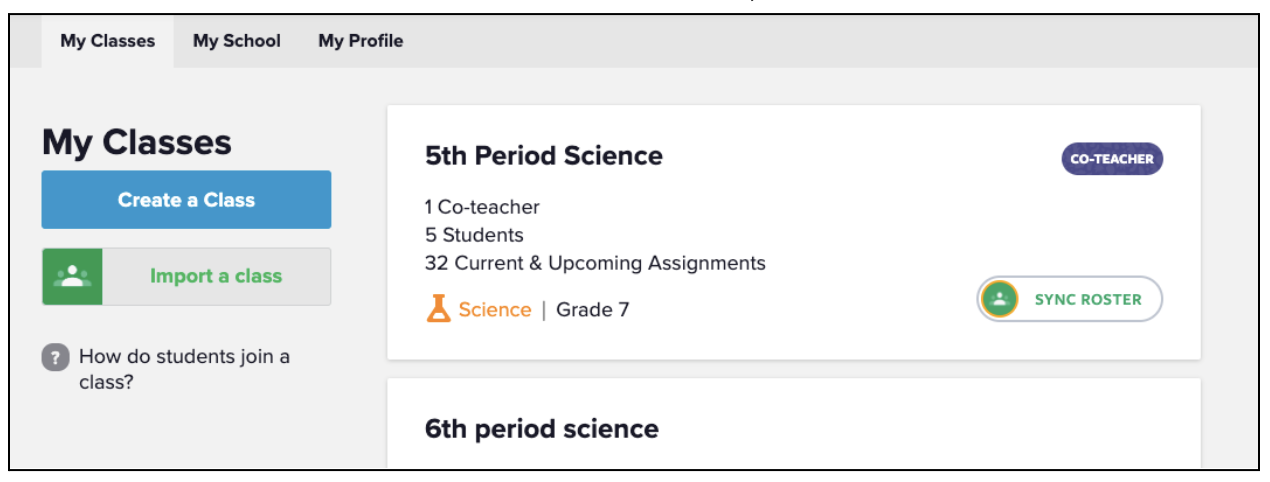The image size is (1270, 482).
Task: Switch to the My Classes tab
Action: click(x=107, y=41)
